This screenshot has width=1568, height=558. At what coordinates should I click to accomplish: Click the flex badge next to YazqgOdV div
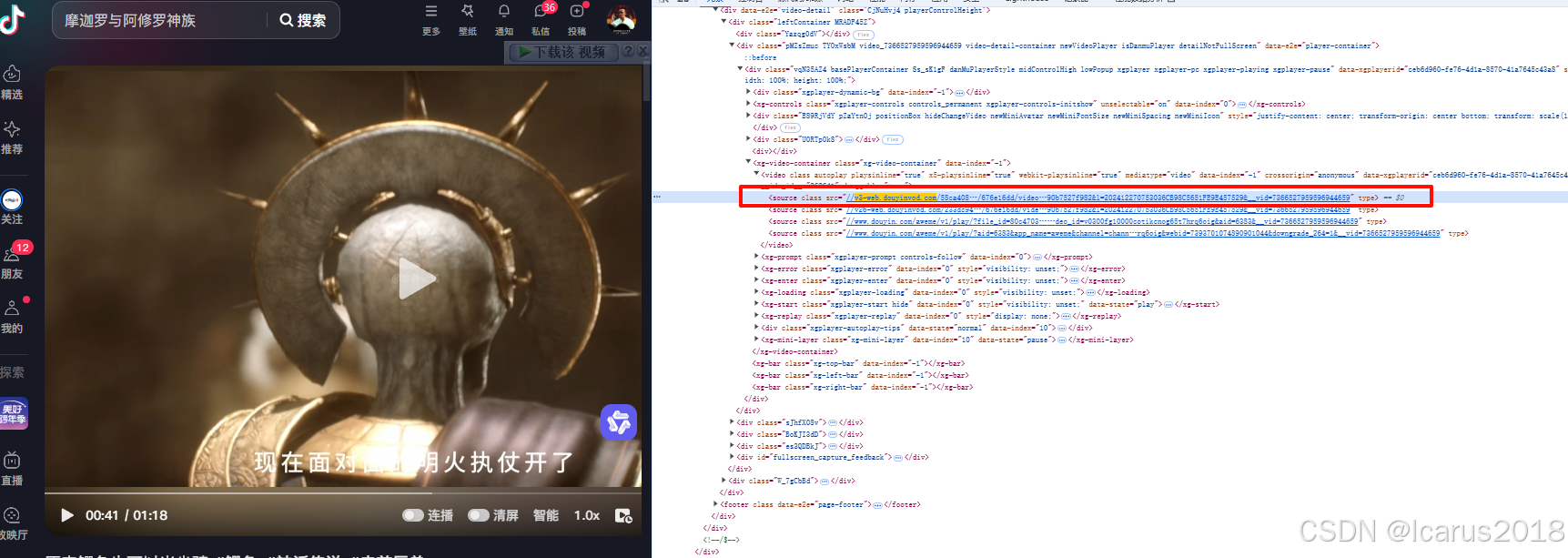click(863, 34)
